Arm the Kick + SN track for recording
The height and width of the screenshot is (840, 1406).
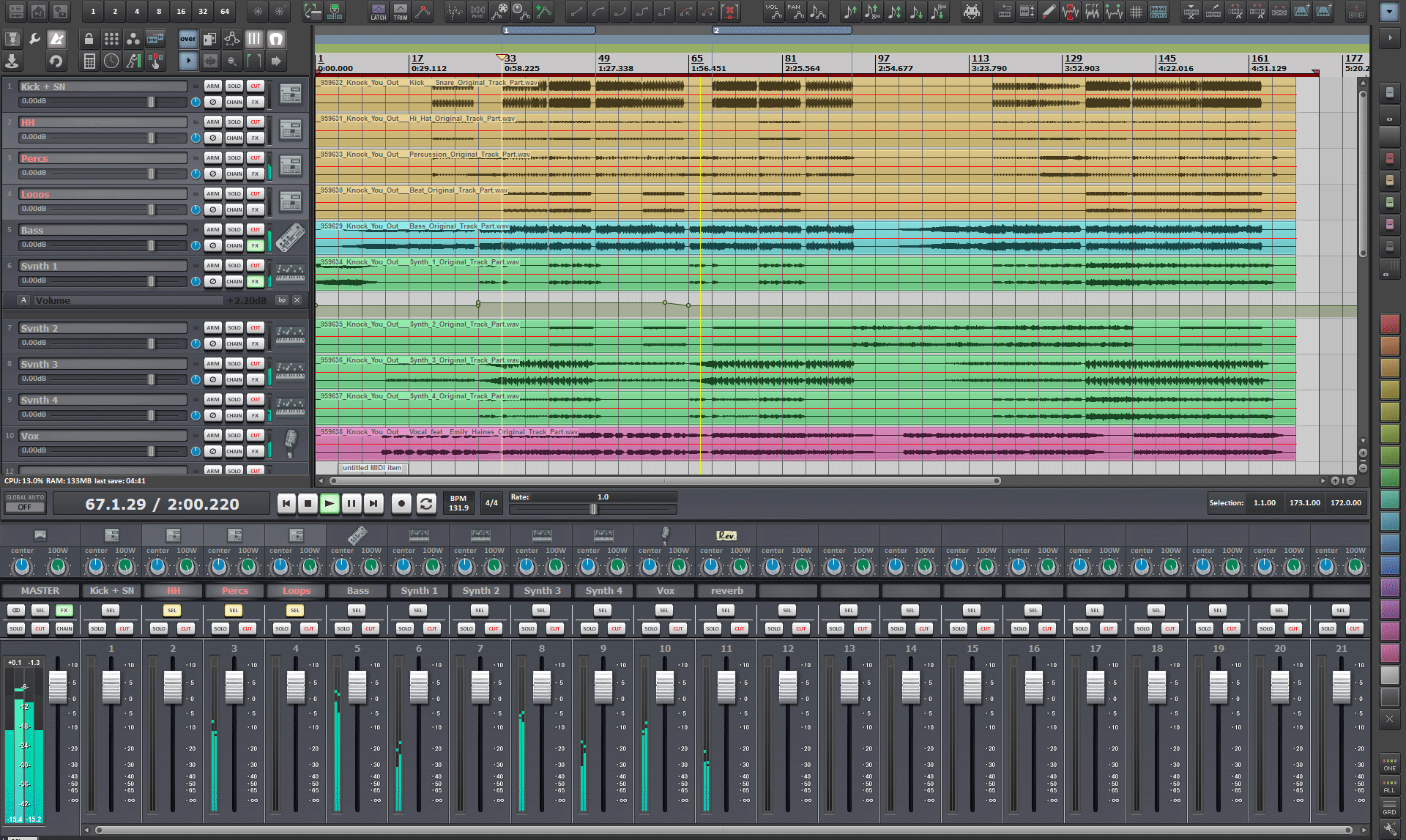pos(212,86)
